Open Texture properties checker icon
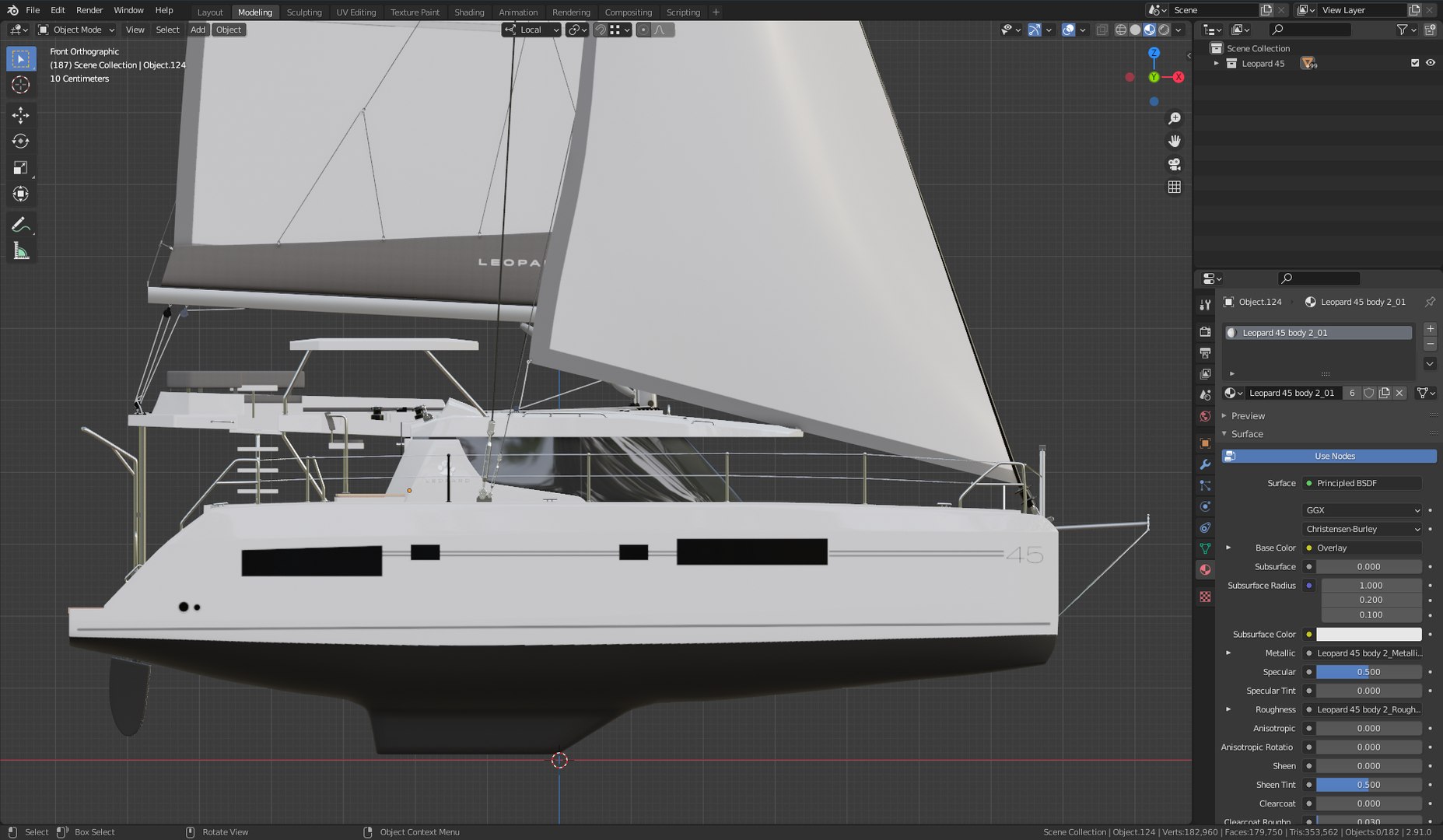 [1205, 597]
